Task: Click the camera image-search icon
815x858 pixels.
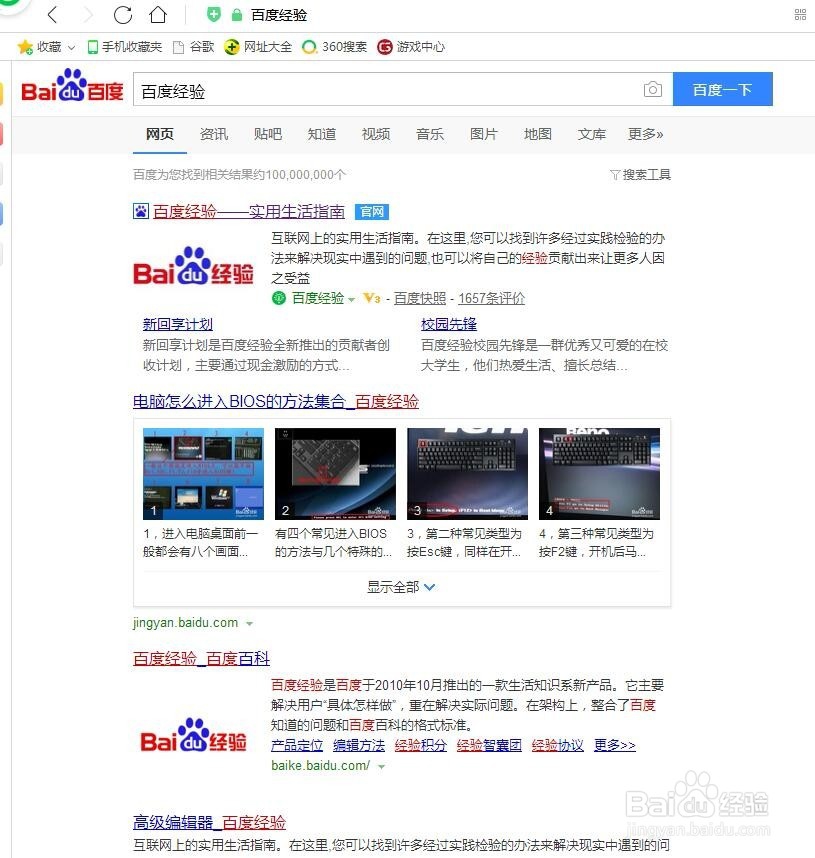Action: 652,89
